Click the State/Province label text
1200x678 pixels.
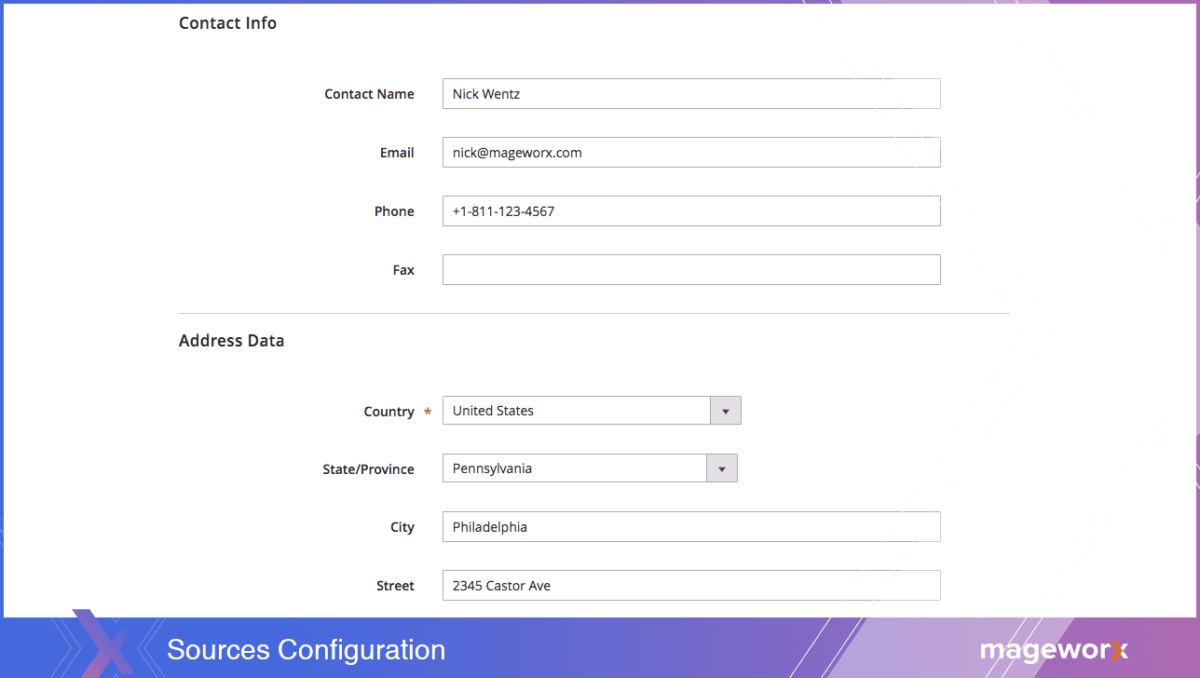click(368, 469)
